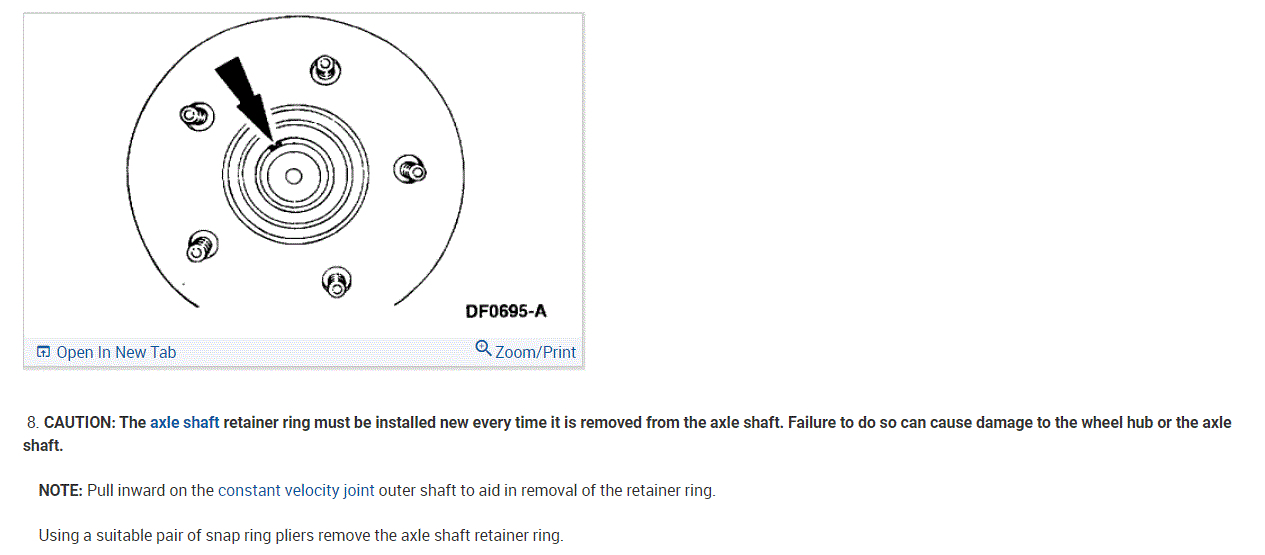Open the diagram via 'Open In New Tab' text
The image size is (1265, 555).
click(116, 352)
